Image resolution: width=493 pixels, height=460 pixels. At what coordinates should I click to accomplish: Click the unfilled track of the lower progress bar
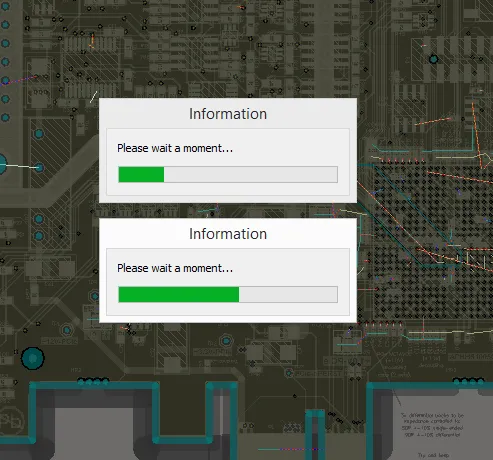click(x=288, y=294)
